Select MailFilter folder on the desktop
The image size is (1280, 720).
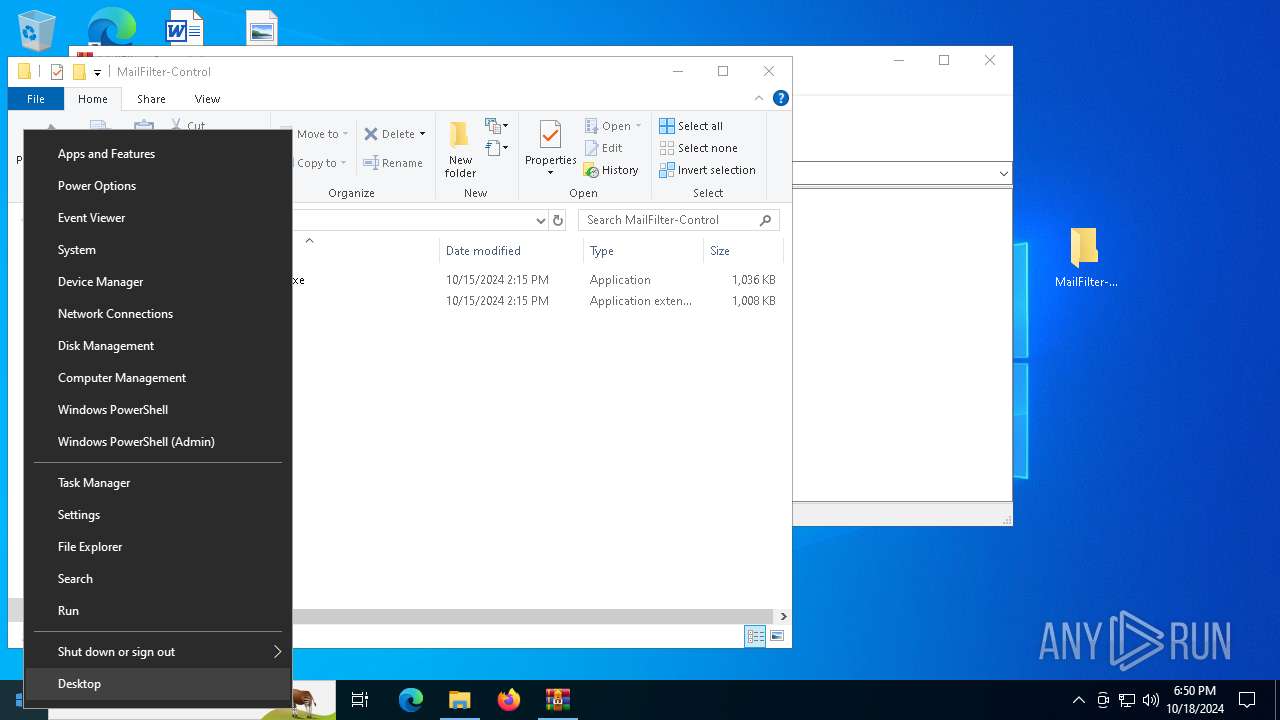[x=1085, y=257]
